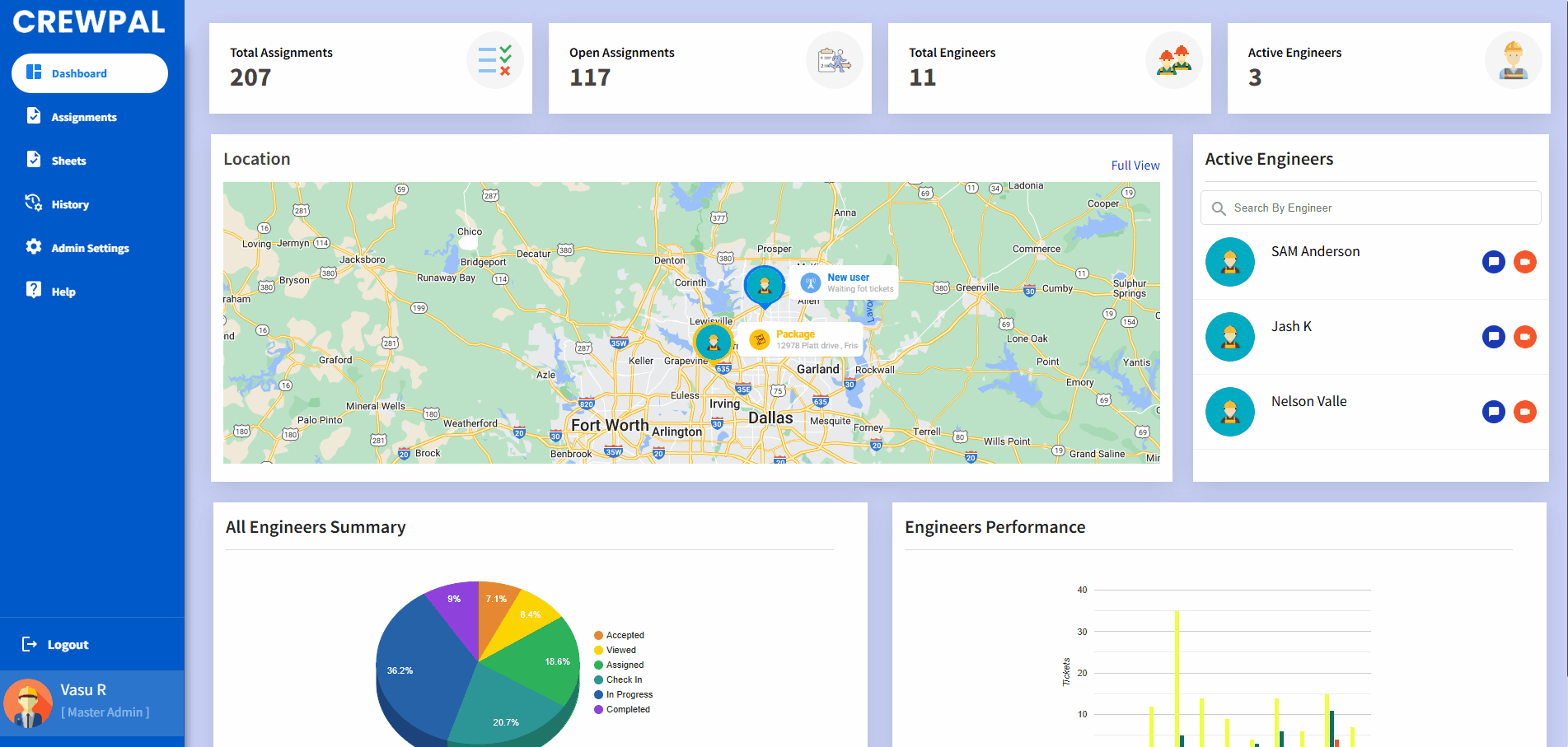
Task: Click the Logout button
Action: point(67,644)
